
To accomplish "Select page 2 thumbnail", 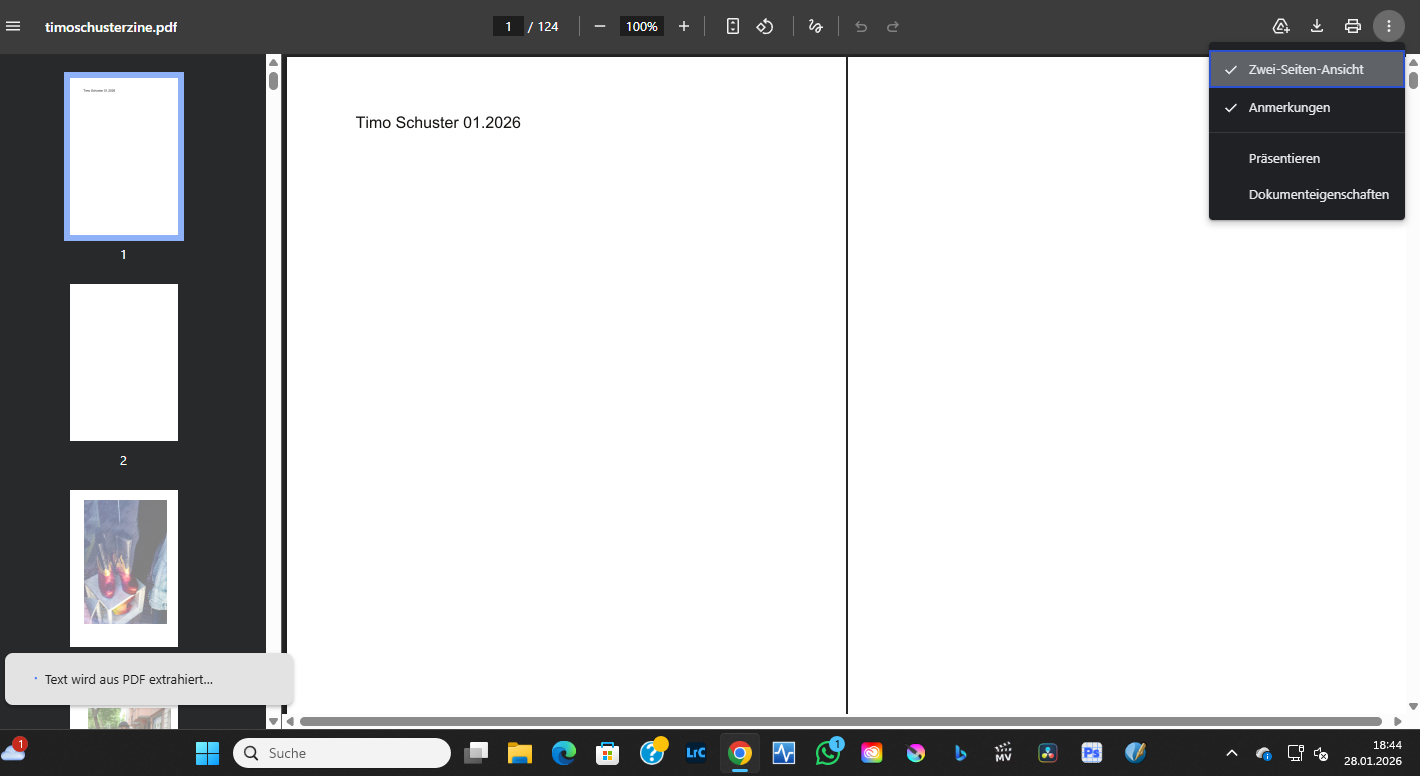I will click(x=124, y=362).
